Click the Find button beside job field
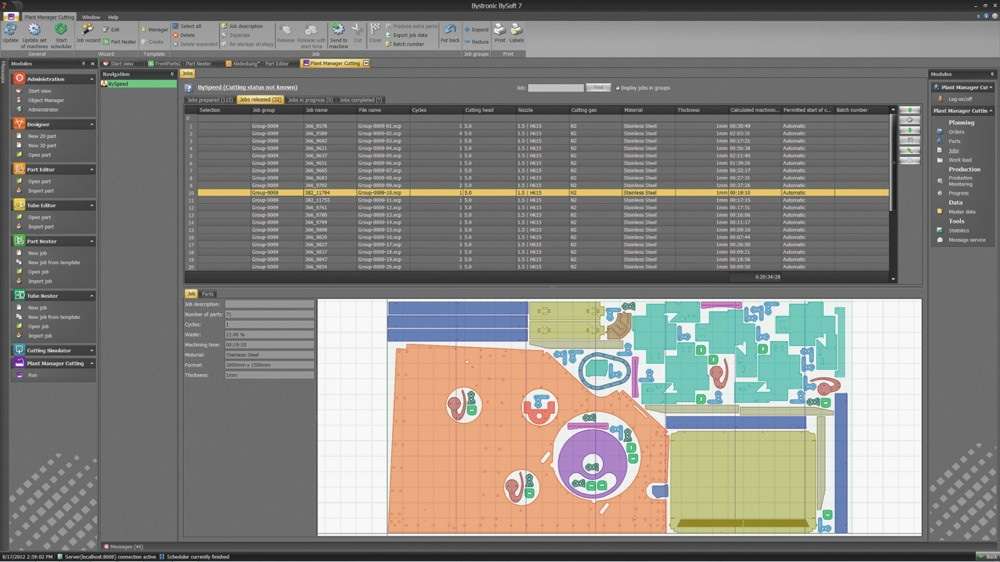Viewport: 1000px width, 562px height. pos(597,88)
